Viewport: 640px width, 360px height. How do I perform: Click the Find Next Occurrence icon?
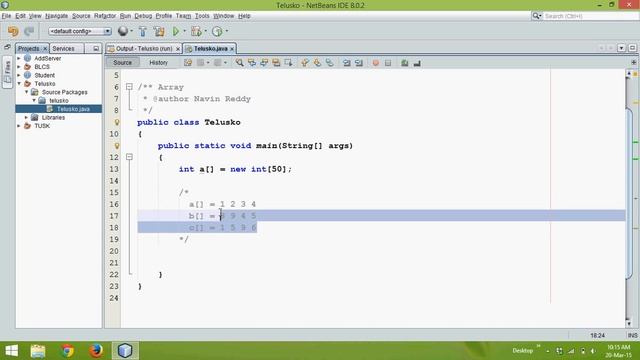click(x=264, y=63)
